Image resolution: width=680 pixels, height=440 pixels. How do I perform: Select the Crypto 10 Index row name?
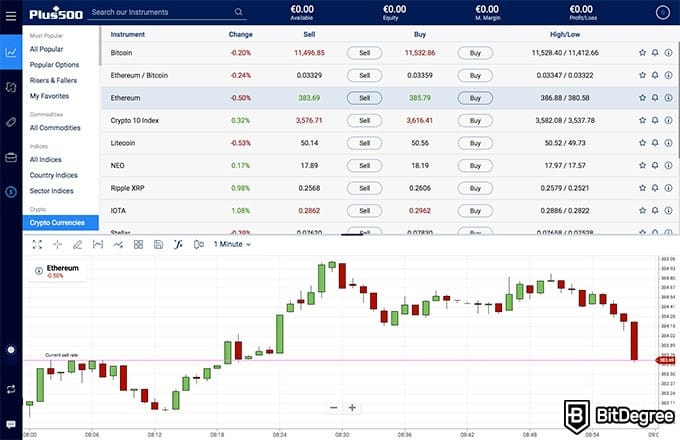pyautogui.click(x=134, y=121)
